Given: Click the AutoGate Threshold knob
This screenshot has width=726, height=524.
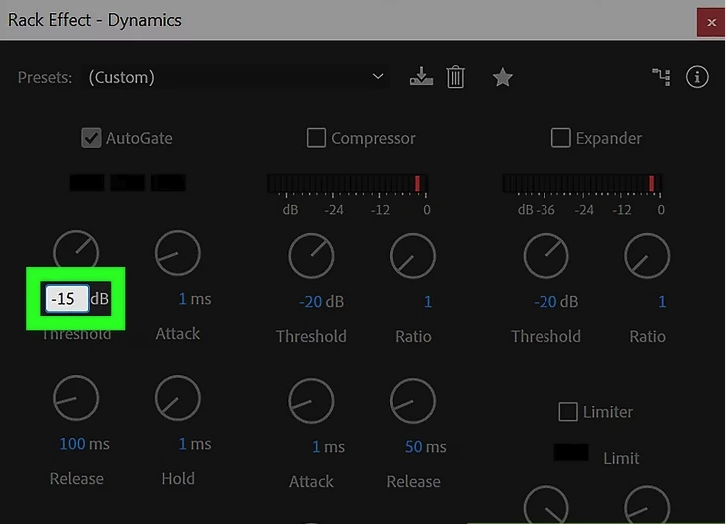Looking at the screenshot, I should tap(76, 254).
